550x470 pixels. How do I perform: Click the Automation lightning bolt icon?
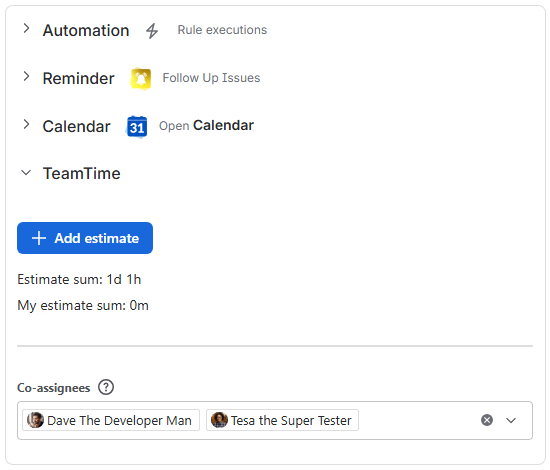(x=152, y=31)
